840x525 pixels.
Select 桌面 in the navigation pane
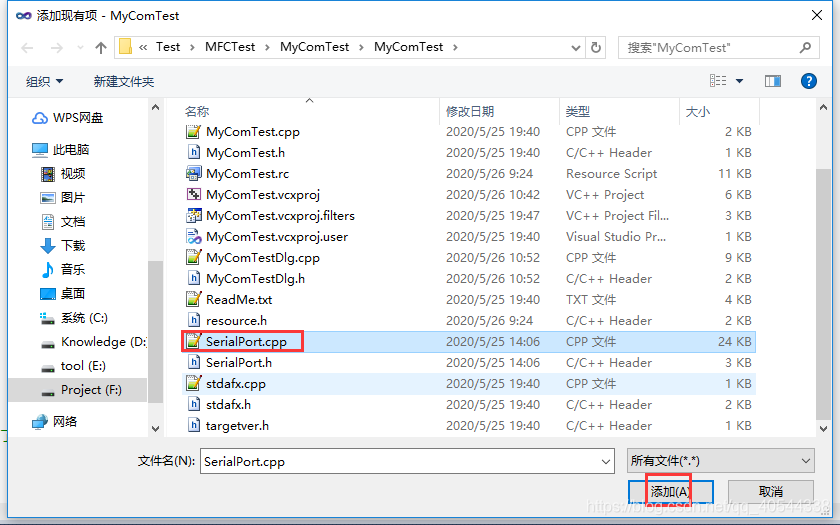click(x=73, y=294)
